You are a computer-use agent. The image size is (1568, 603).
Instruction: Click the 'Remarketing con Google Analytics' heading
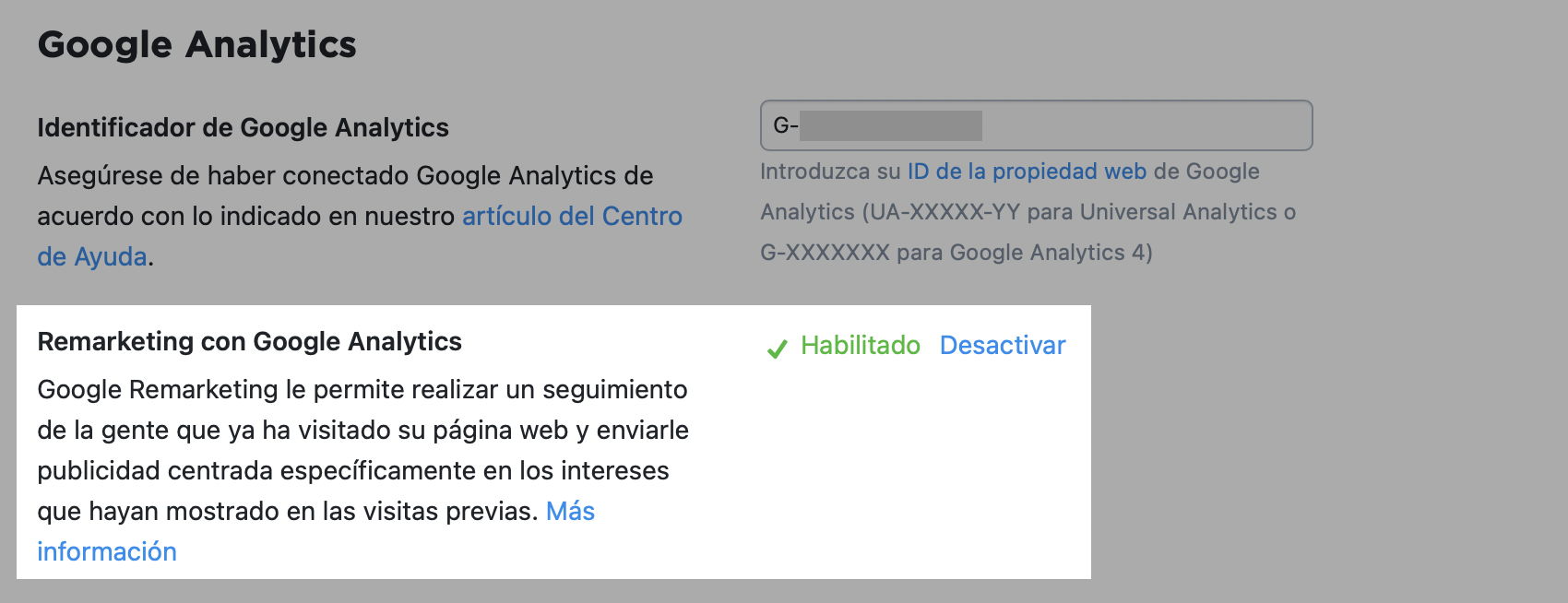point(249,341)
